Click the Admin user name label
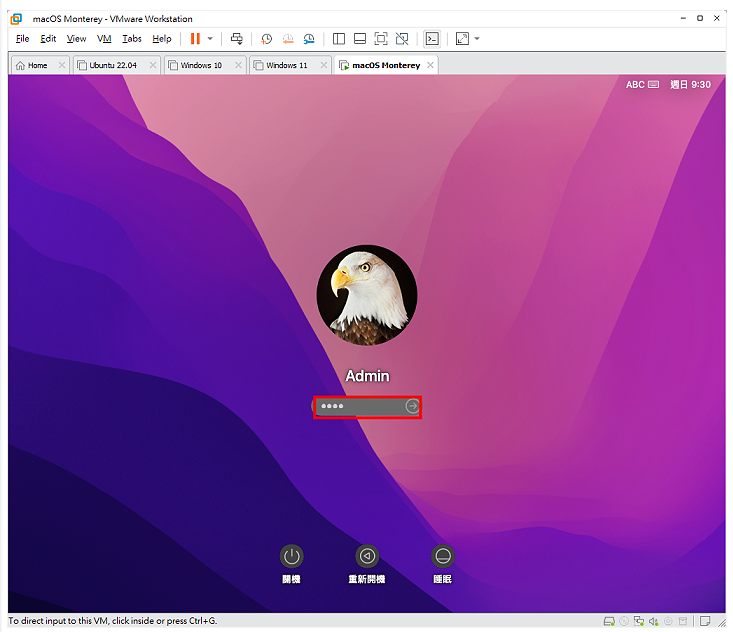 tap(367, 376)
